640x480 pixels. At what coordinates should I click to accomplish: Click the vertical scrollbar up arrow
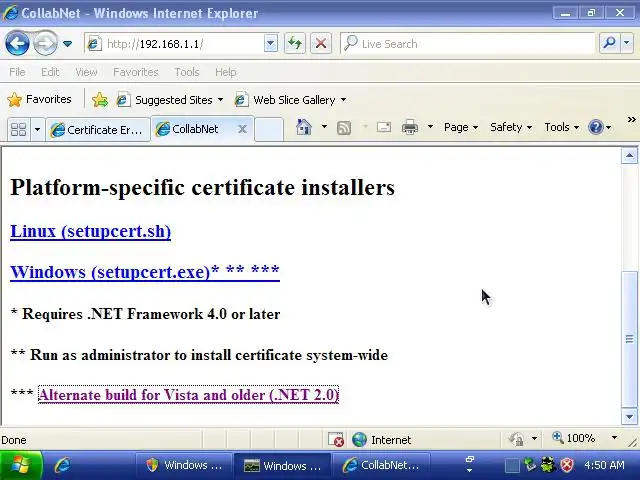[629, 156]
